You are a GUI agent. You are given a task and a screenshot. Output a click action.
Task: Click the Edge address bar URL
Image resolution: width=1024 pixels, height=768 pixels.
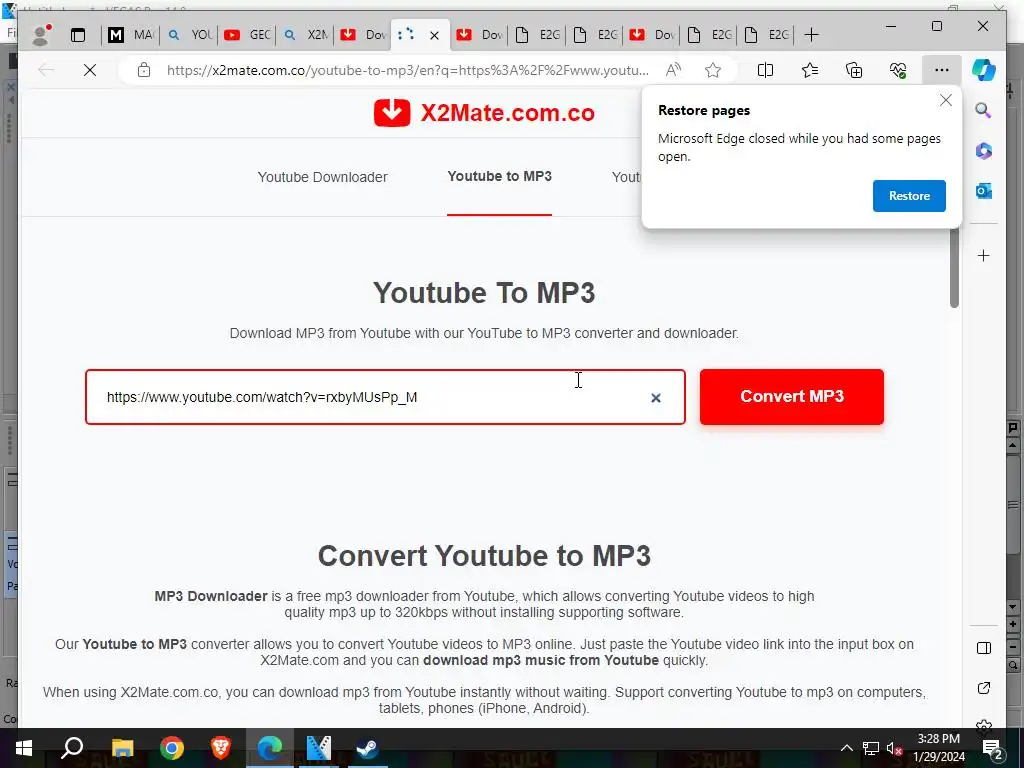pyautogui.click(x=408, y=70)
